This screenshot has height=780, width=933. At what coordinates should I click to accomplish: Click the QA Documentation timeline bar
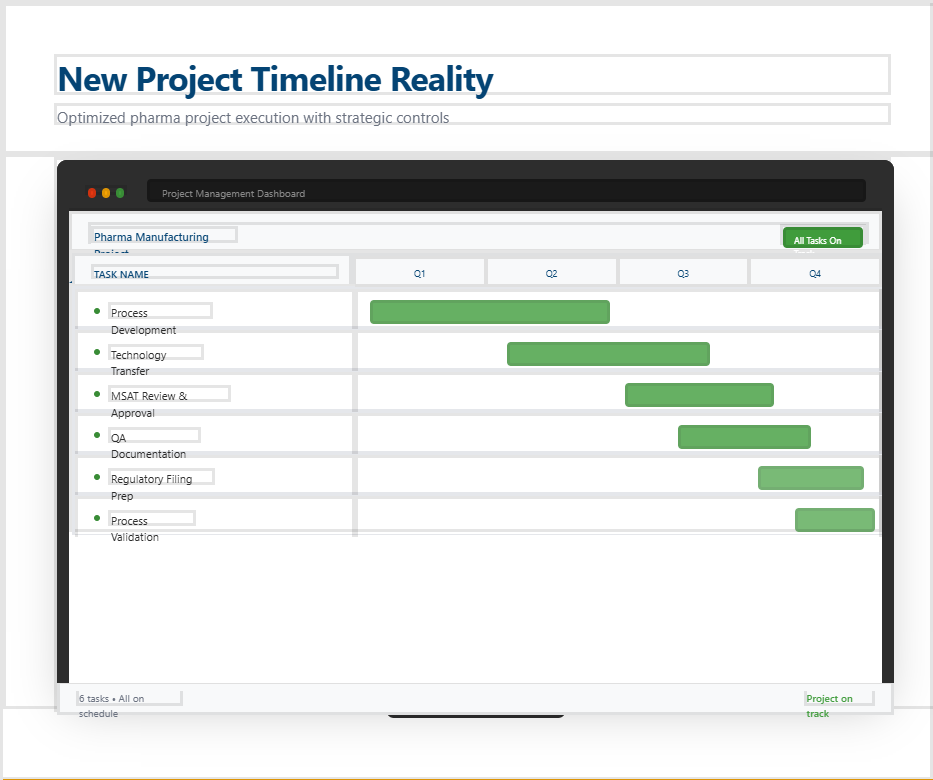[x=744, y=437]
